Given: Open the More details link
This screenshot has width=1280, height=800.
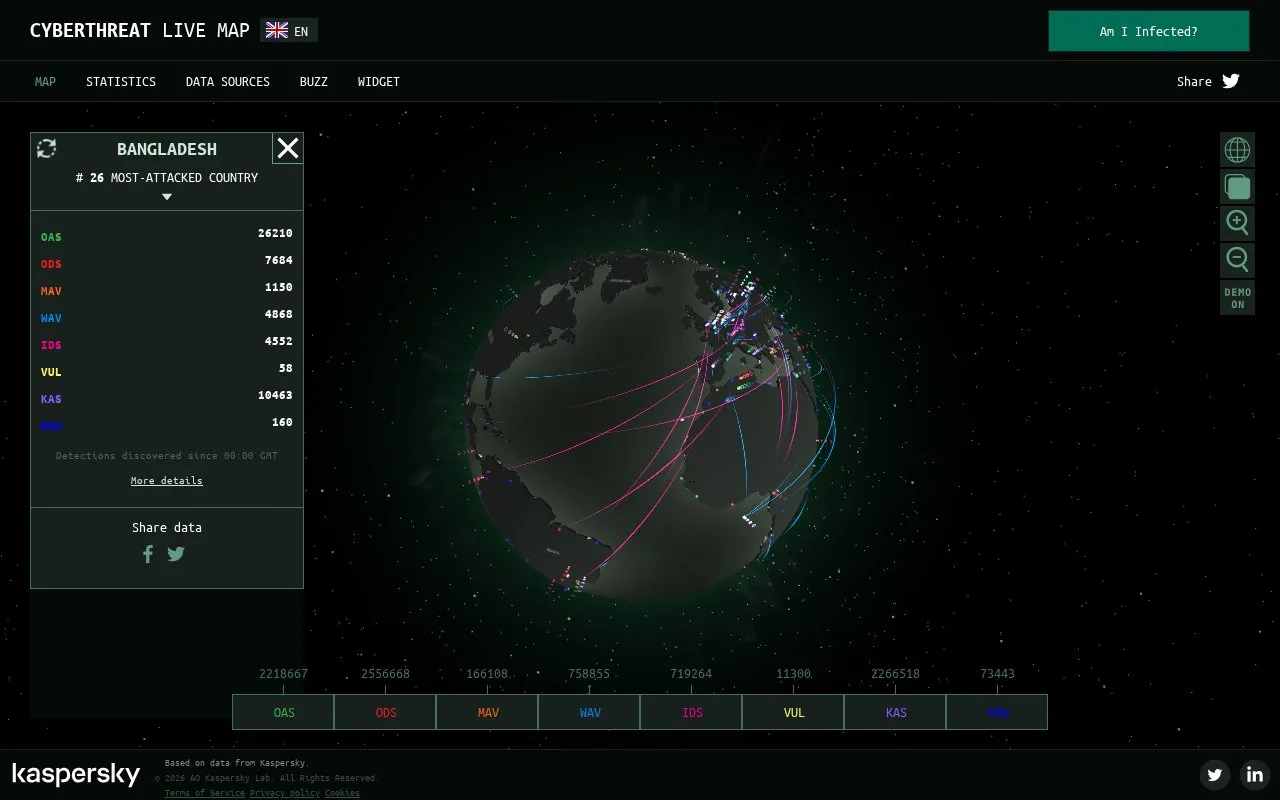Looking at the screenshot, I should pos(167,481).
